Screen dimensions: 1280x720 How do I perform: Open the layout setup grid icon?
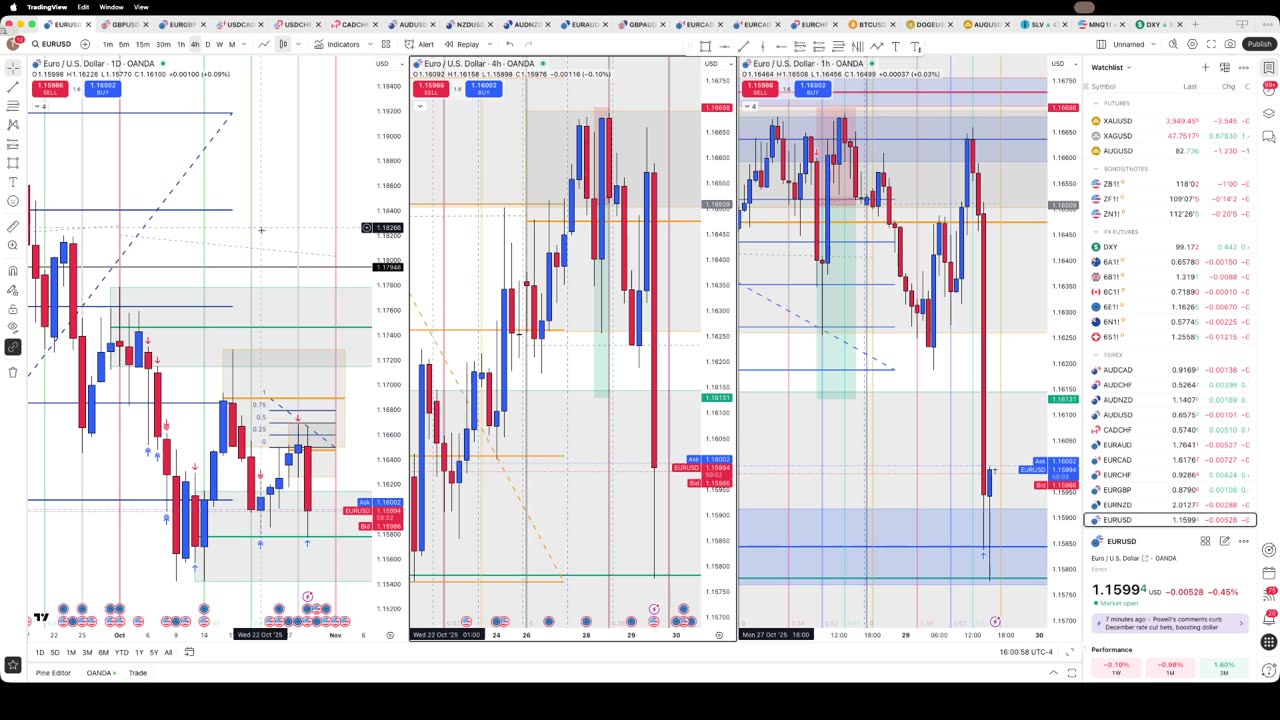(x=1101, y=44)
